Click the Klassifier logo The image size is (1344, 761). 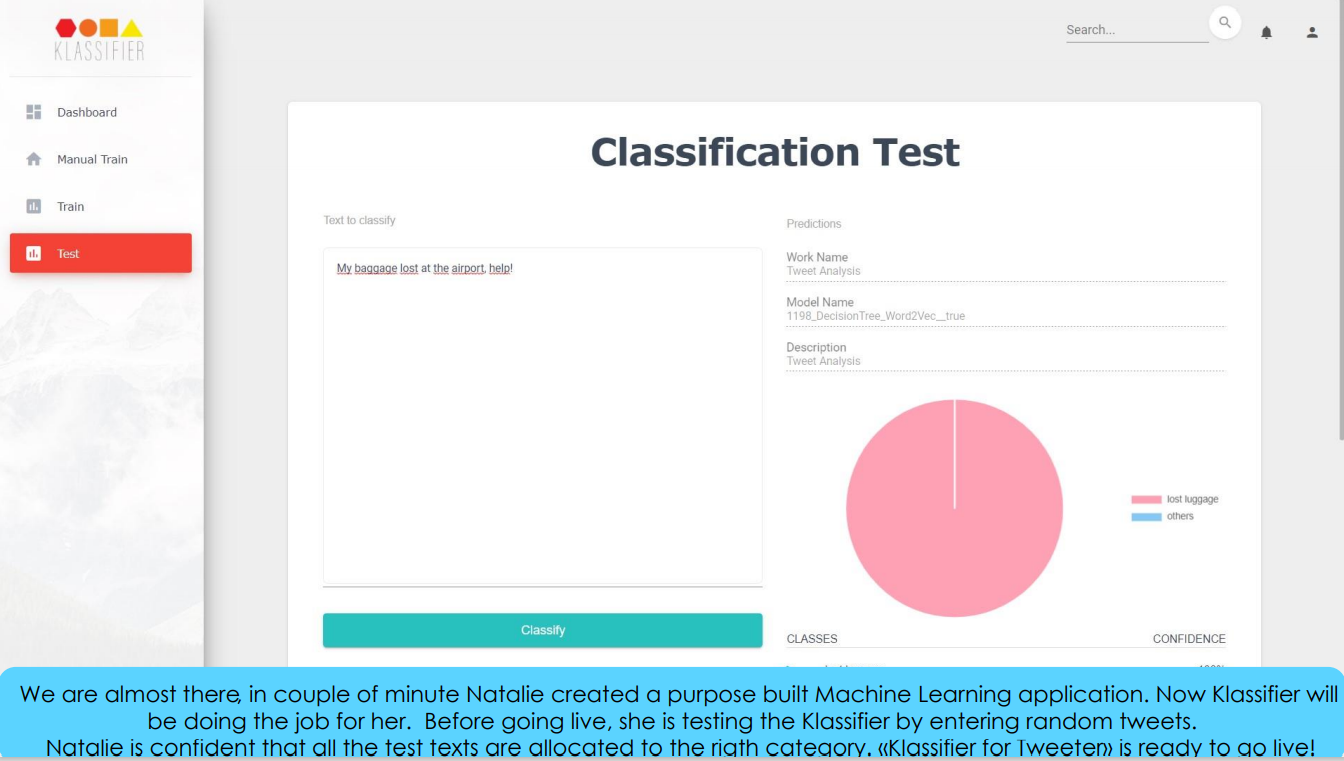(100, 39)
